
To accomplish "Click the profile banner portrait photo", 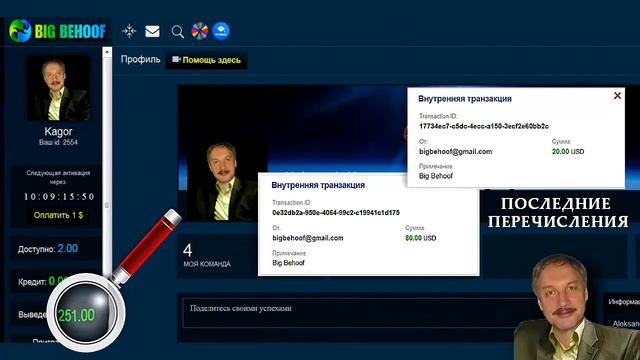I will tap(222, 182).
